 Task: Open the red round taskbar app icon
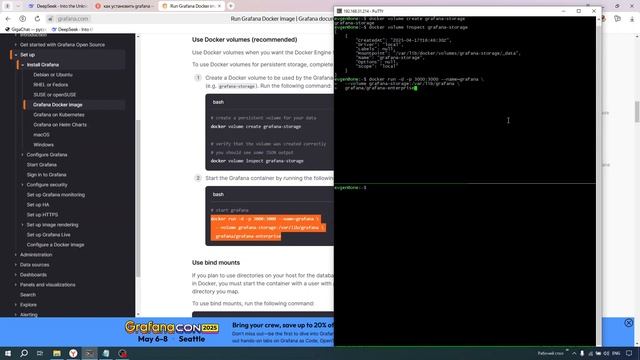click(x=122, y=353)
